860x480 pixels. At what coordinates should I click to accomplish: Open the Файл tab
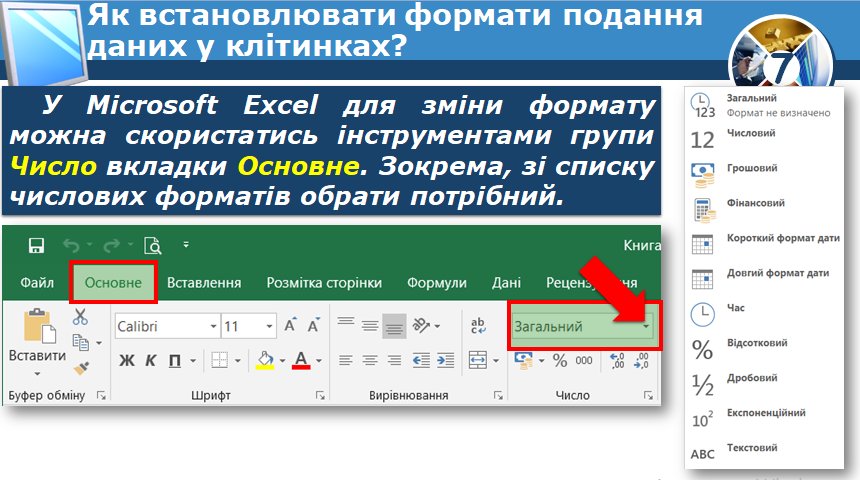click(37, 283)
